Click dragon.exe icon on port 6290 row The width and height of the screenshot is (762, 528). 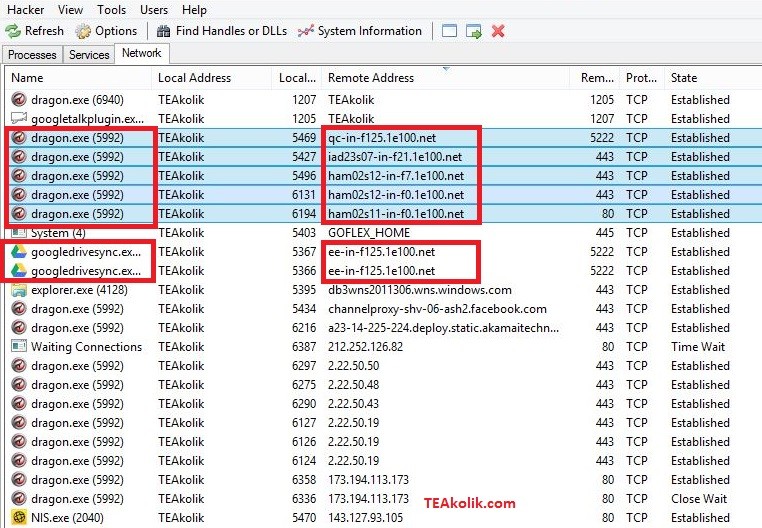pyautogui.click(x=18, y=404)
